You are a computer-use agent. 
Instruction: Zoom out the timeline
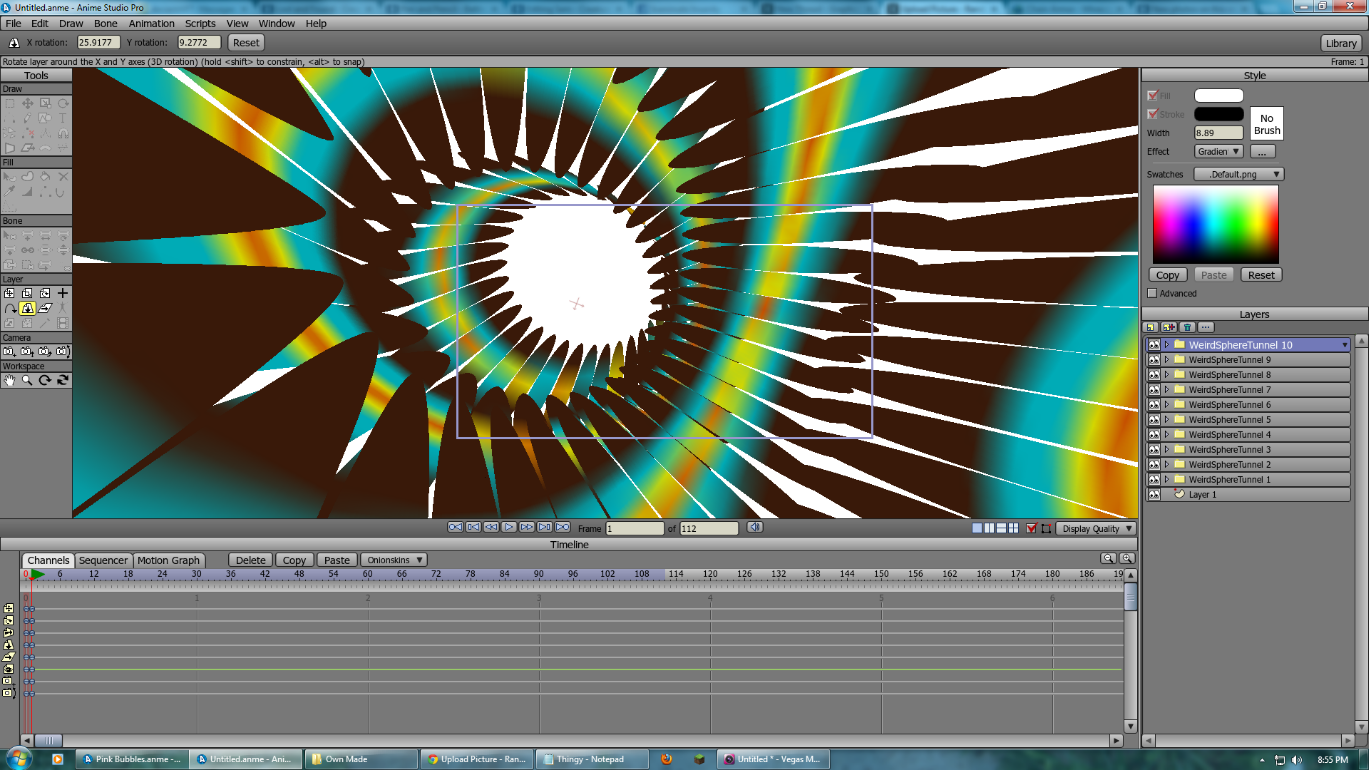coord(1108,559)
